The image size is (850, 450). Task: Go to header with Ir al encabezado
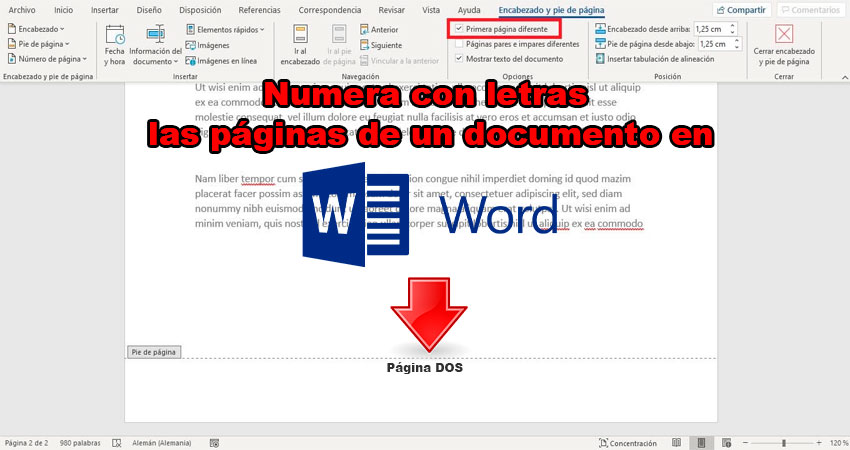pyautogui.click(x=300, y=45)
